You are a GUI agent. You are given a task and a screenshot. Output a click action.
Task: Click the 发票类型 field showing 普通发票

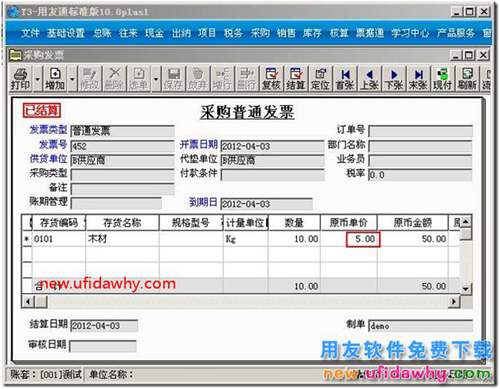[122, 131]
